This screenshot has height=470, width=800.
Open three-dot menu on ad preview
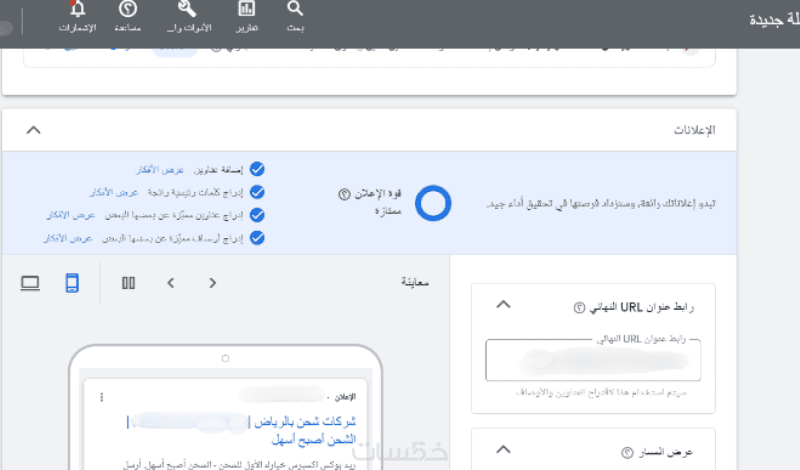102,397
